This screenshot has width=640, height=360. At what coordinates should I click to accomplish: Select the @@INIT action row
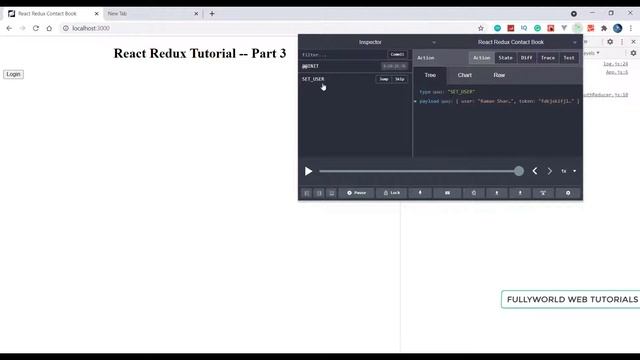click(x=355, y=66)
